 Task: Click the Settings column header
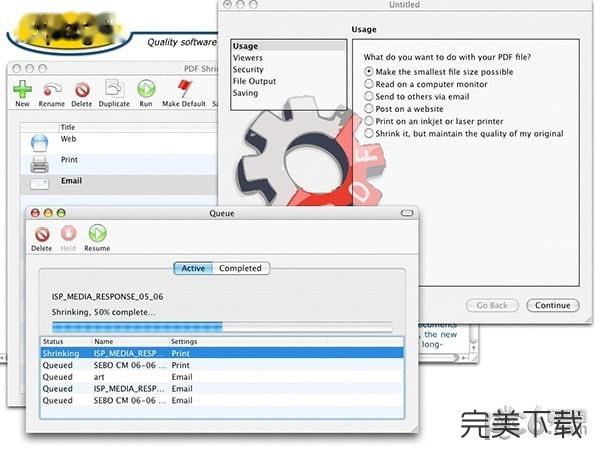pyautogui.click(x=247, y=341)
